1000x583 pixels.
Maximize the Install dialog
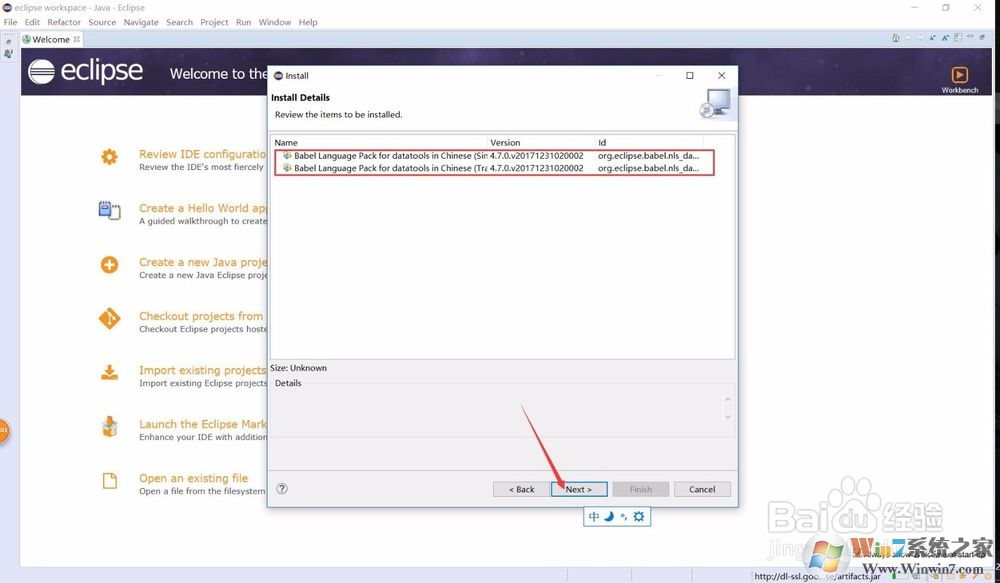[689, 75]
